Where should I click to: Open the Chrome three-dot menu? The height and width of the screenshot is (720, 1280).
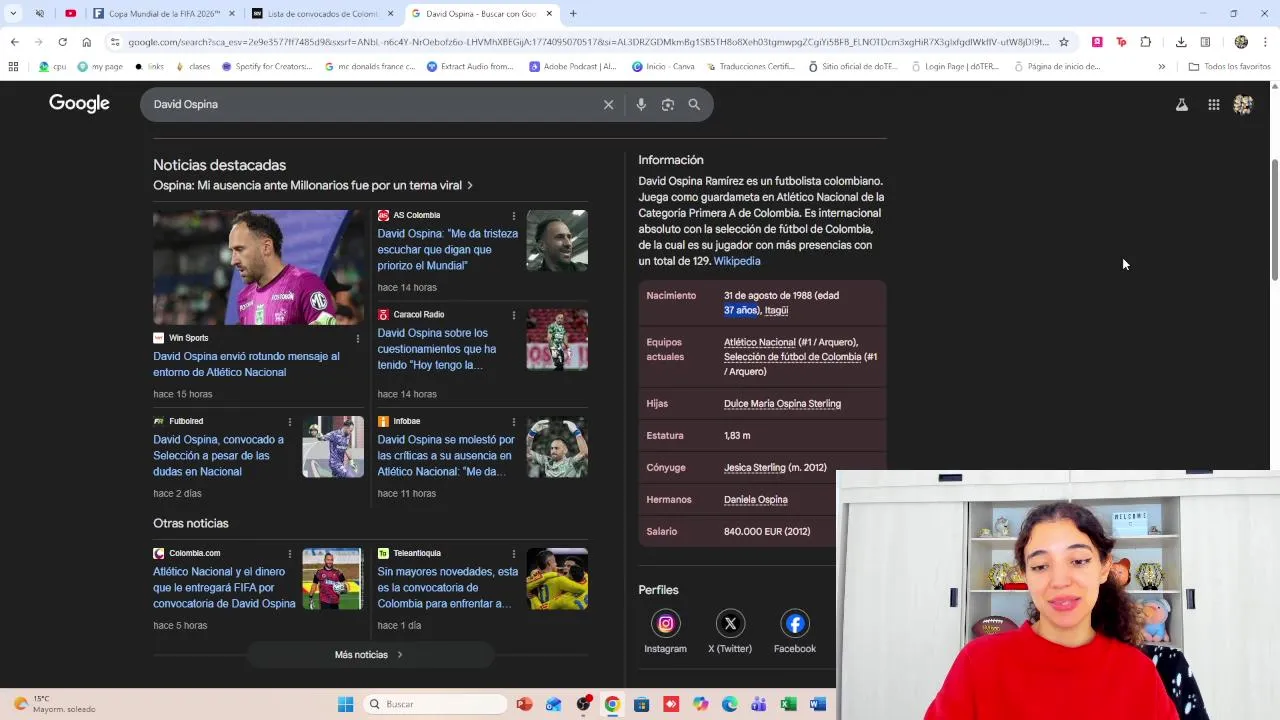click(1266, 42)
